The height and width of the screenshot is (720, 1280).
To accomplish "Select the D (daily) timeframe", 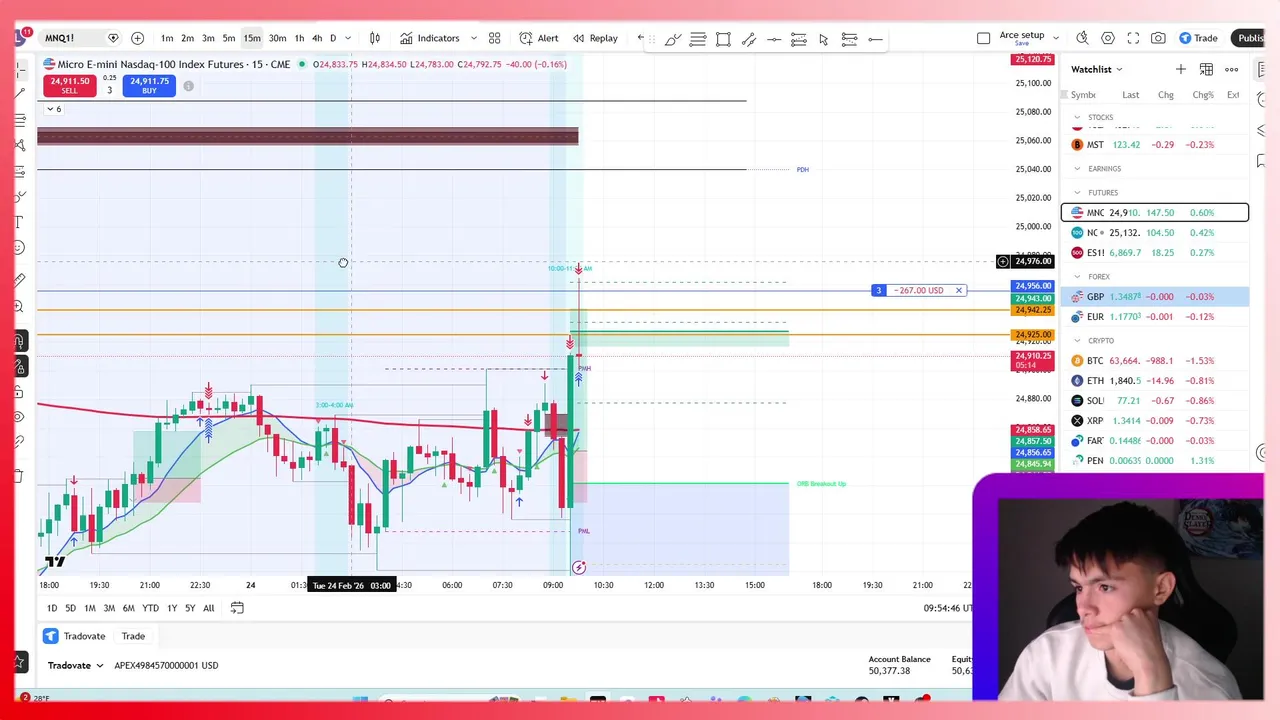I will click(x=333, y=38).
